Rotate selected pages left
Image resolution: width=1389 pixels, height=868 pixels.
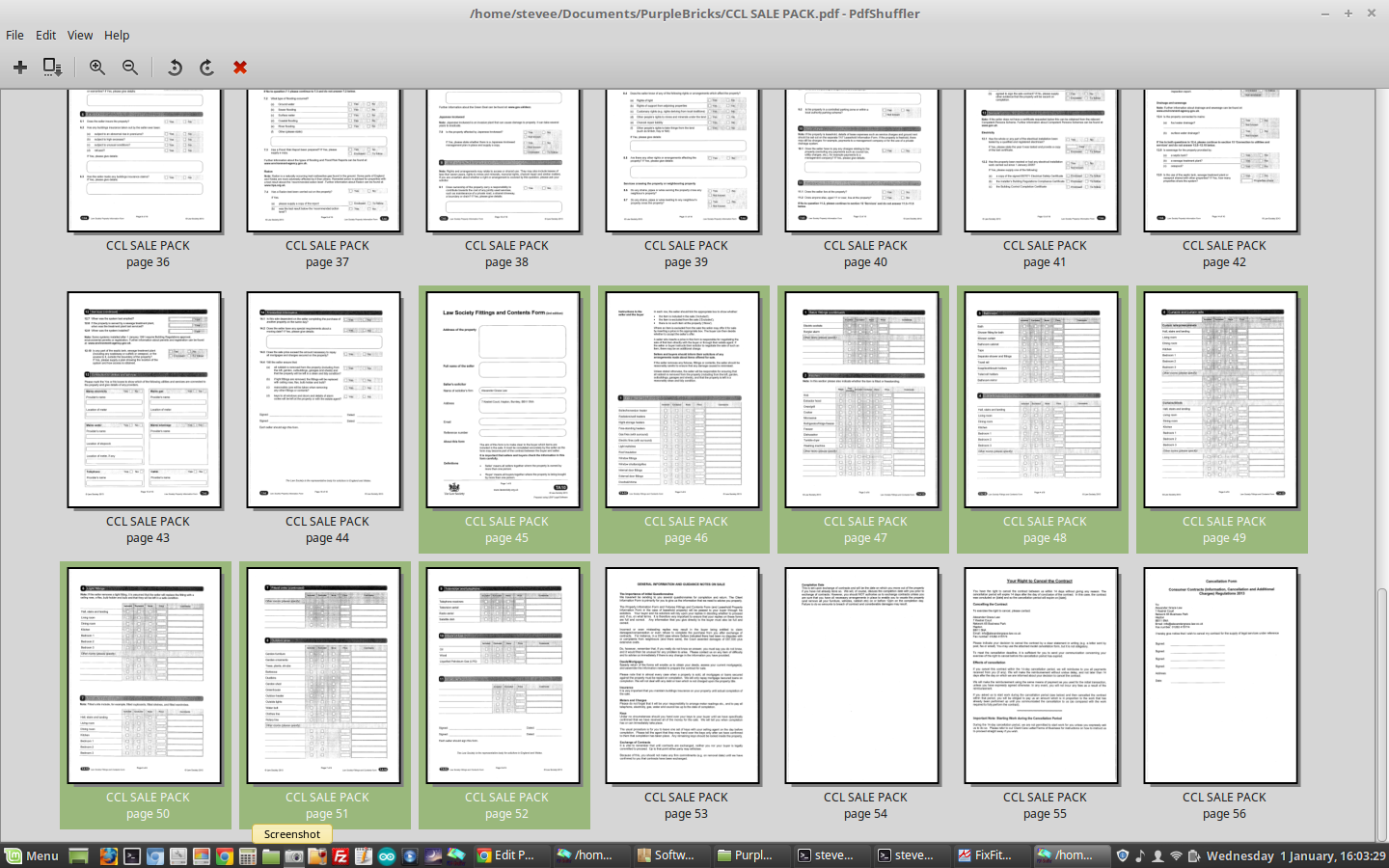(175, 67)
